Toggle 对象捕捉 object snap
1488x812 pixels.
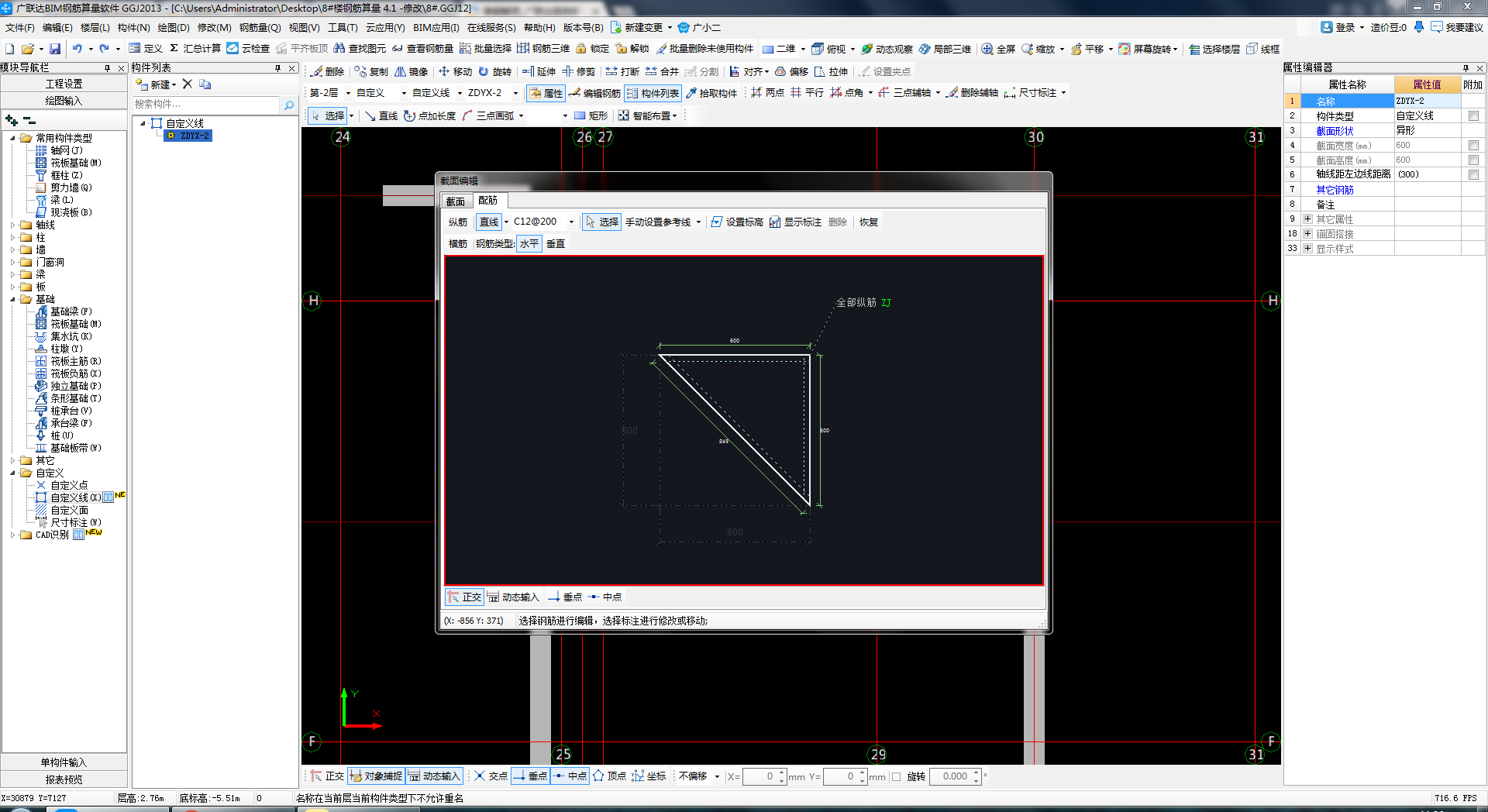click(376, 776)
